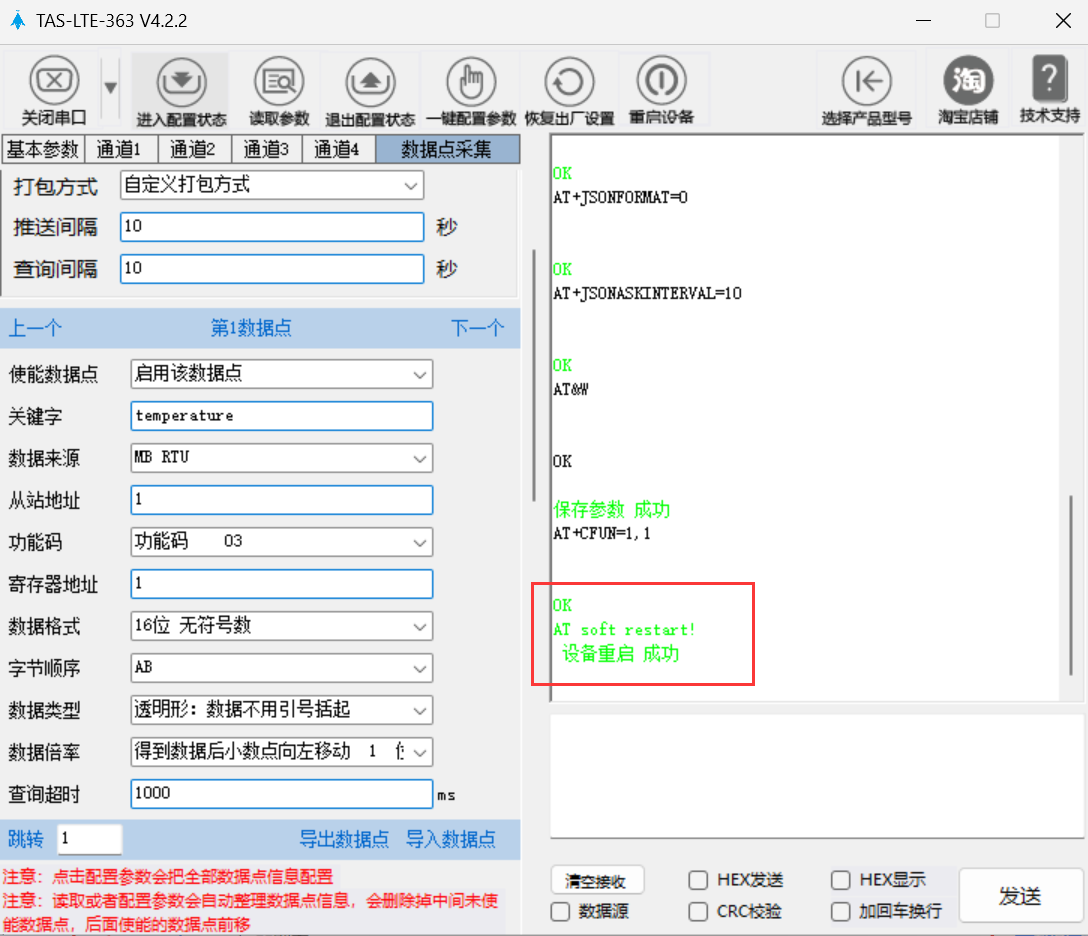This screenshot has height=936, width=1088.
Task: Click the 关键字 temperature input field
Action: [x=282, y=416]
